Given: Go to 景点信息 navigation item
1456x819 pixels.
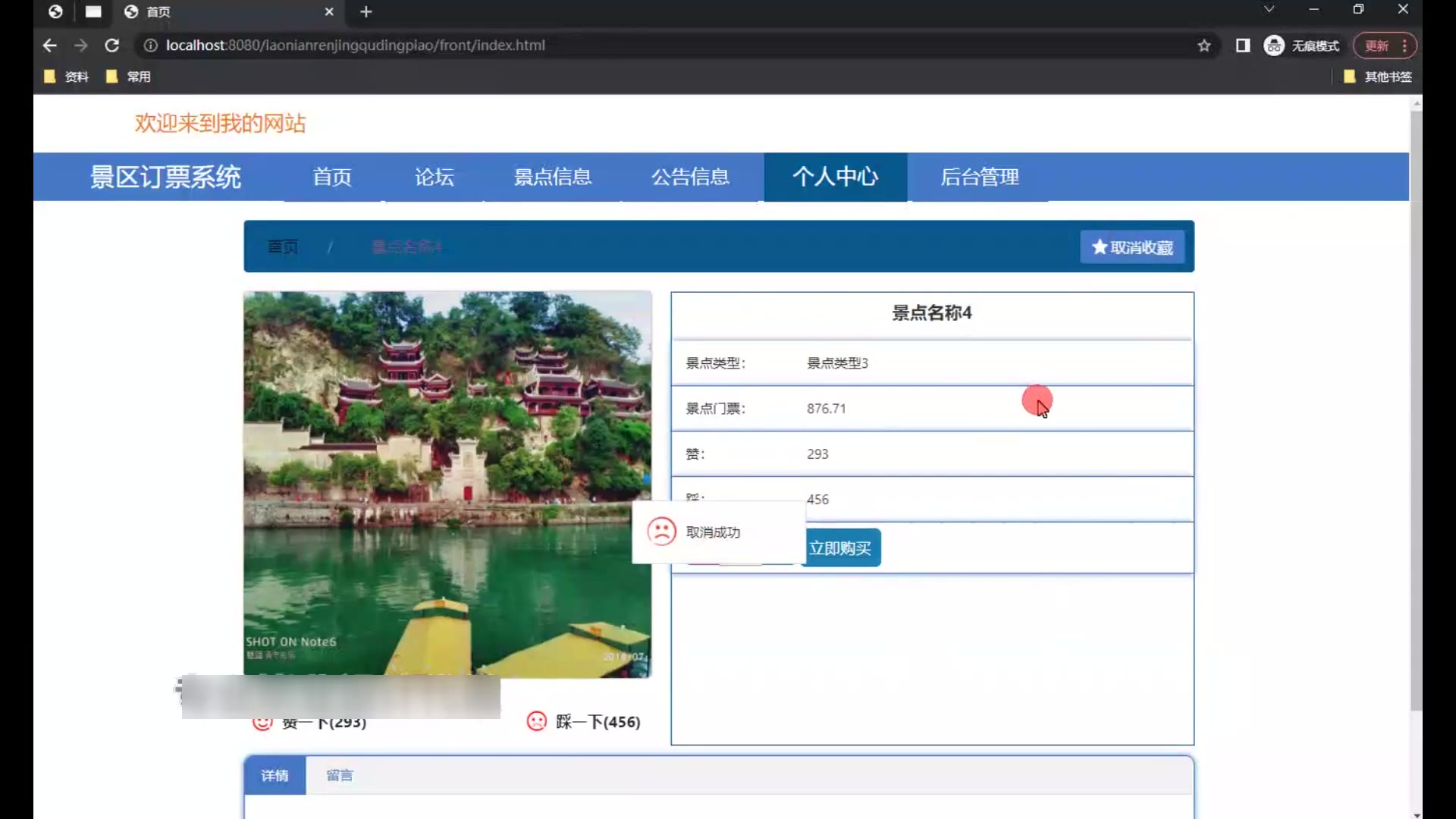Looking at the screenshot, I should coord(552,177).
